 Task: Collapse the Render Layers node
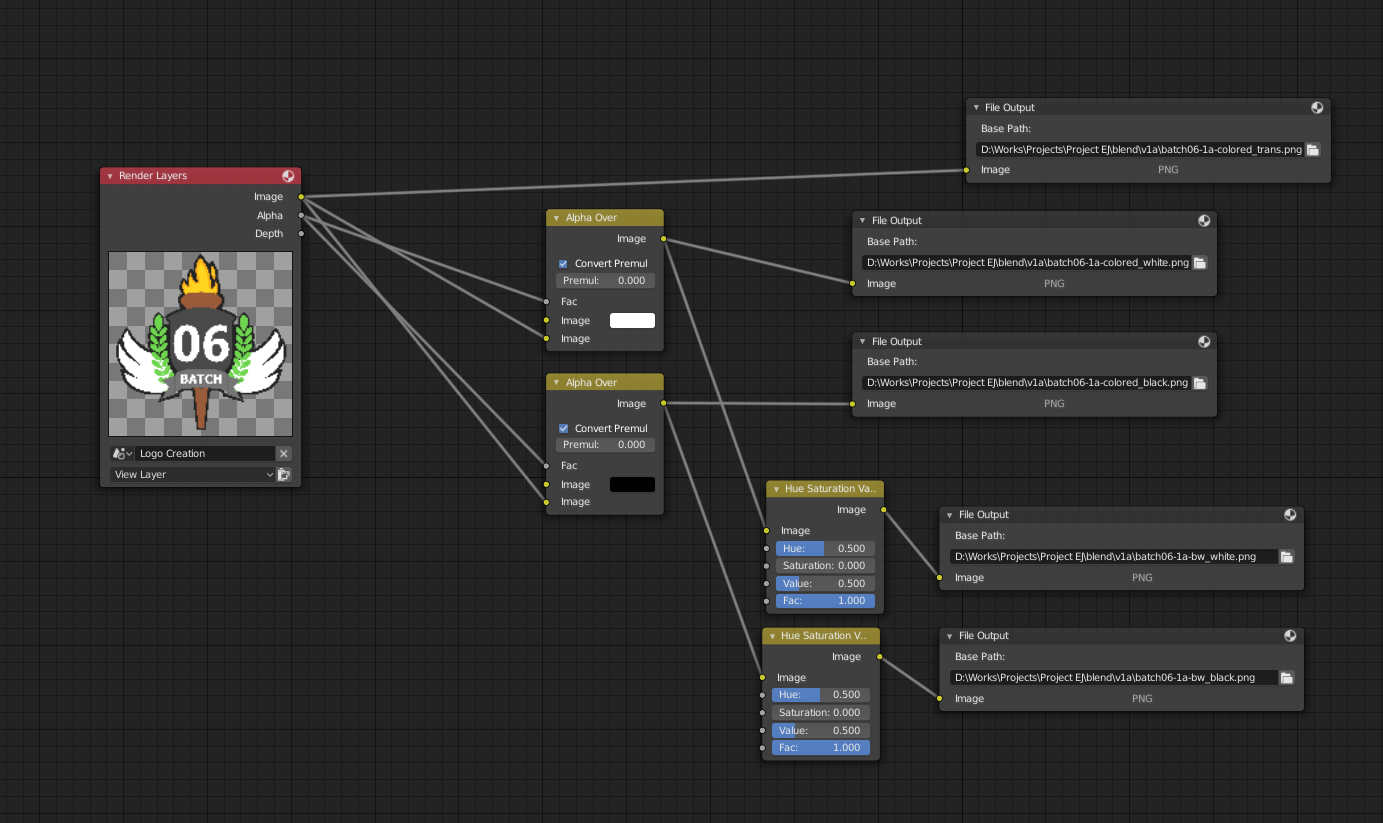[x=110, y=176]
